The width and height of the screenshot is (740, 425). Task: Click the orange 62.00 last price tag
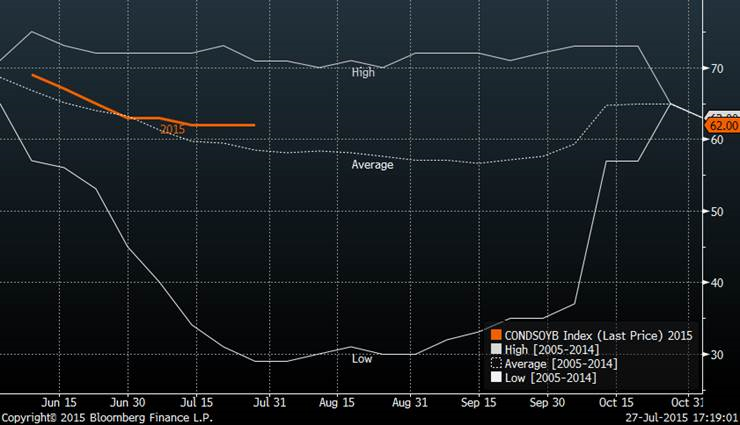[722, 126]
